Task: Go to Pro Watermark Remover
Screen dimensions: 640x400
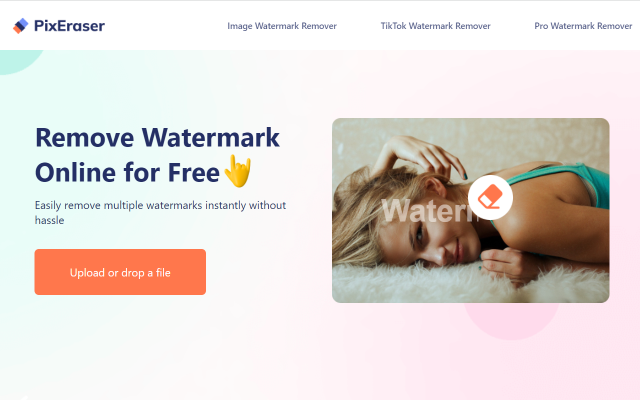Action: pyautogui.click(x=583, y=26)
